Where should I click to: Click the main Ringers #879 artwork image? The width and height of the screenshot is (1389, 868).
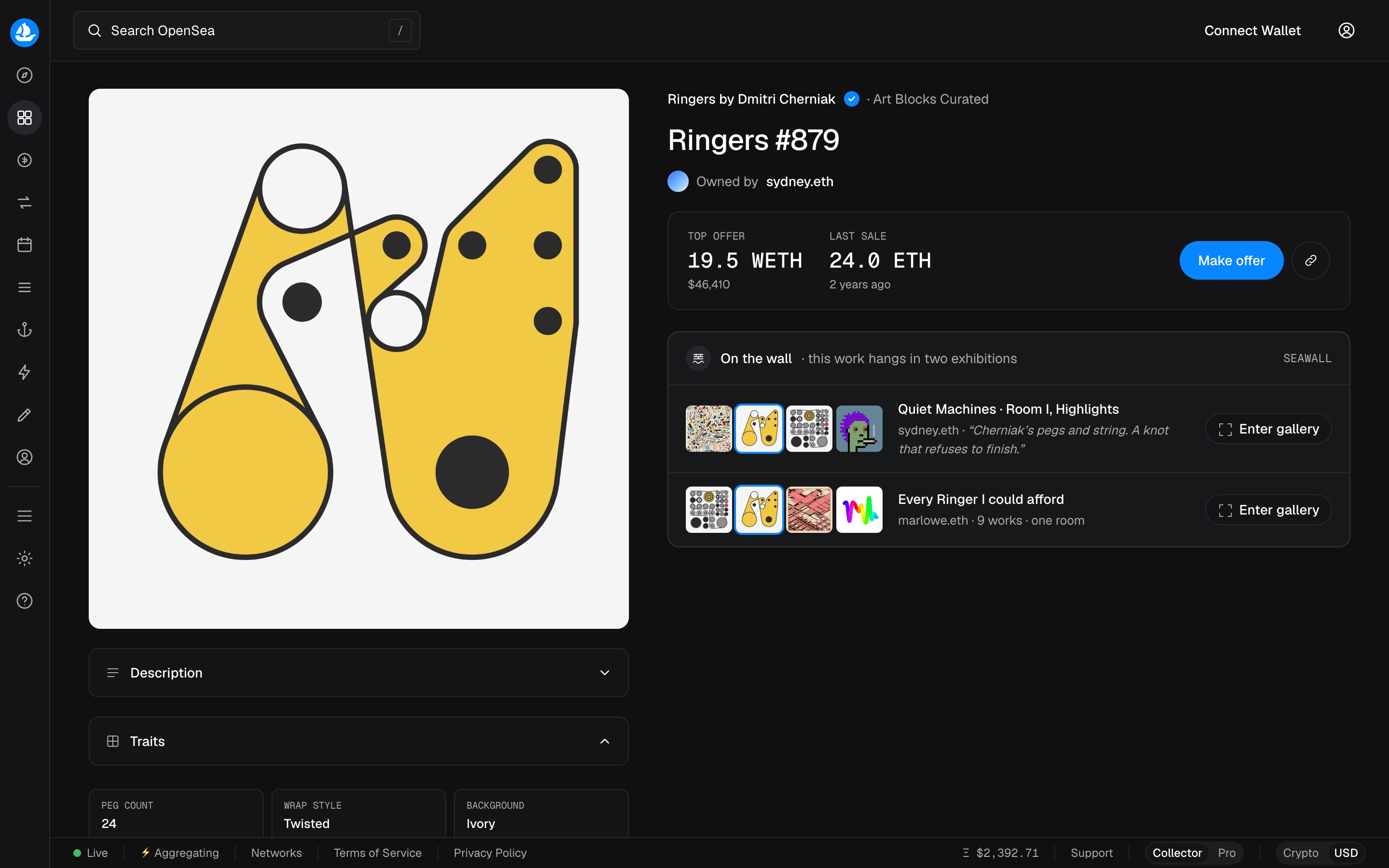(x=359, y=359)
